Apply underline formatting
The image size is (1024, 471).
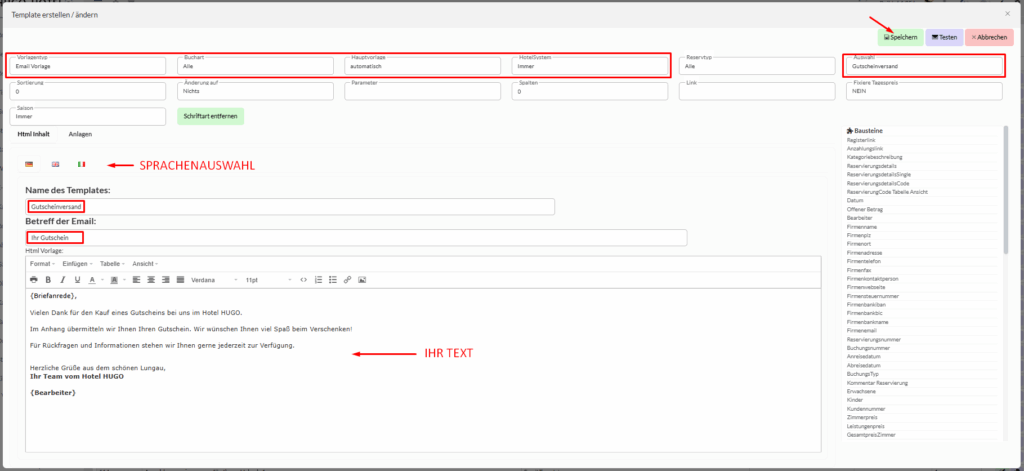coord(76,279)
